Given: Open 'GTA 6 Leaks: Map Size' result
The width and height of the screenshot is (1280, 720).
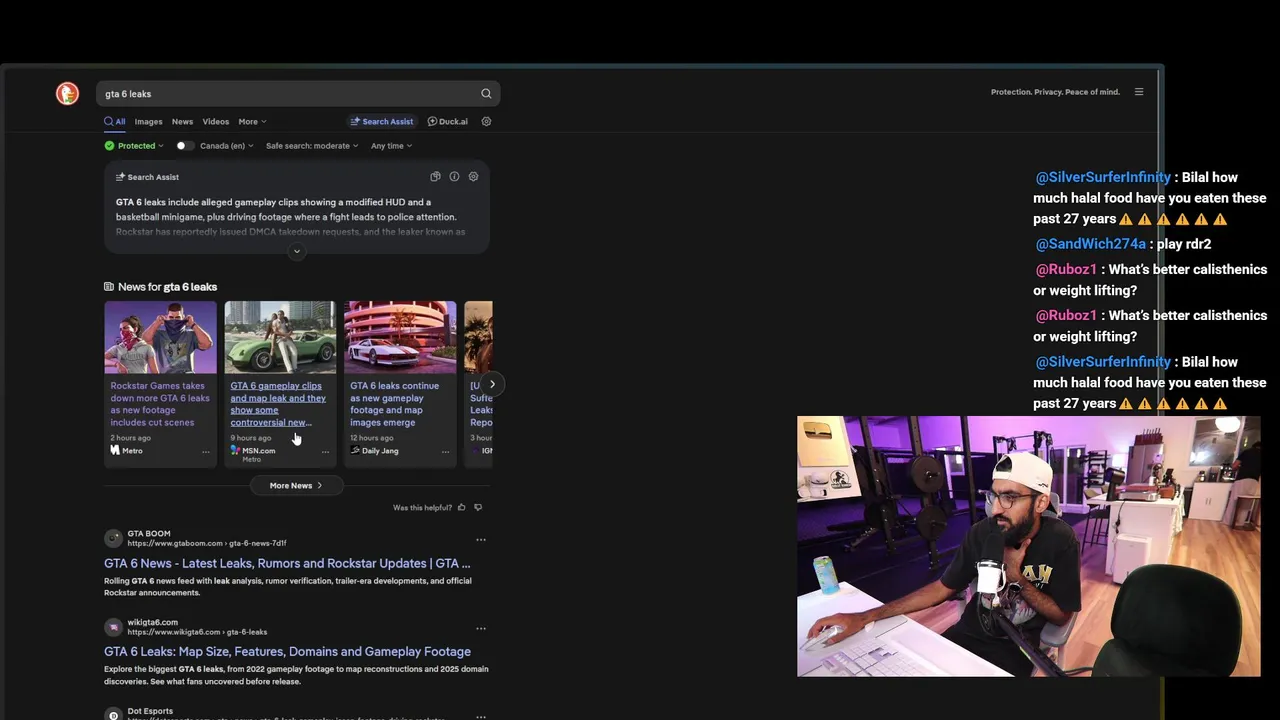Looking at the screenshot, I should coord(287,652).
